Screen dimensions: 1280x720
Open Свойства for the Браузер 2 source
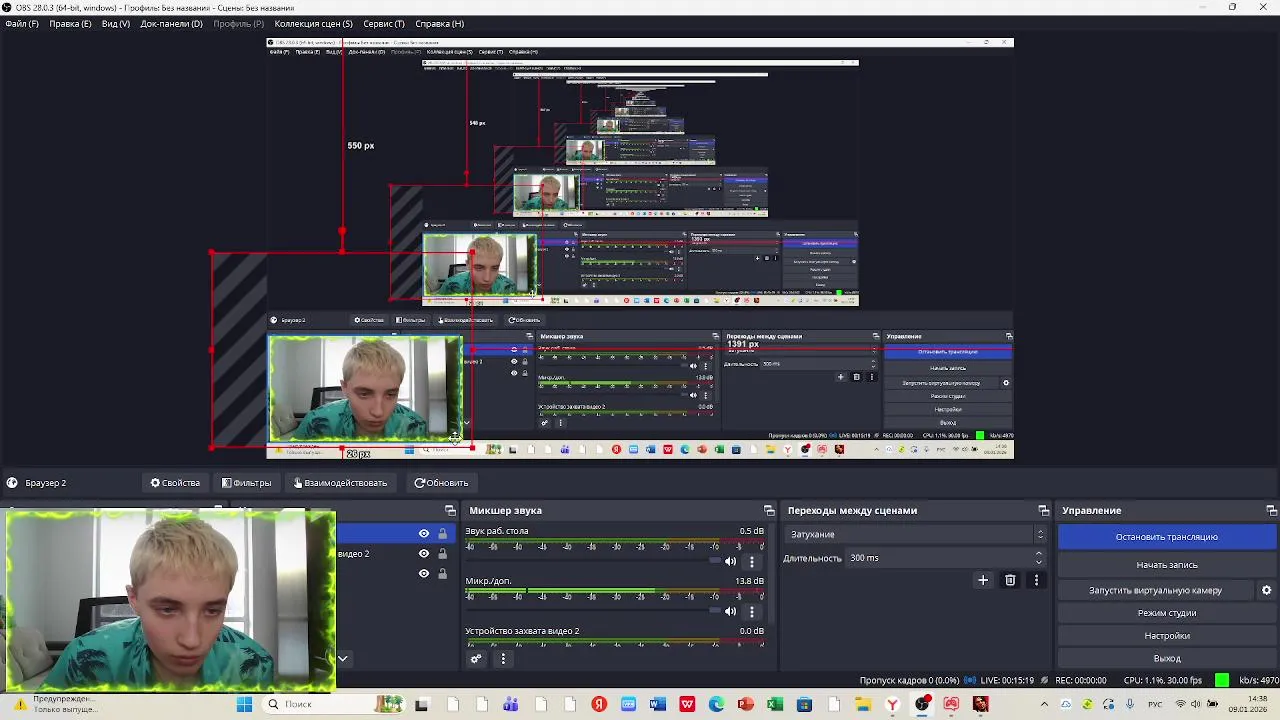pos(175,483)
